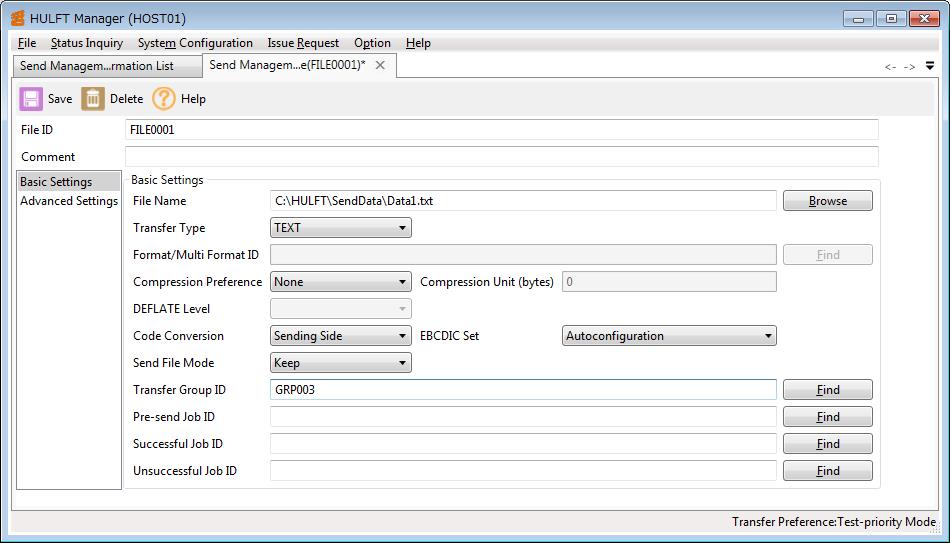Open the tab list dropdown triangle
950x543 pixels.
(x=930, y=66)
